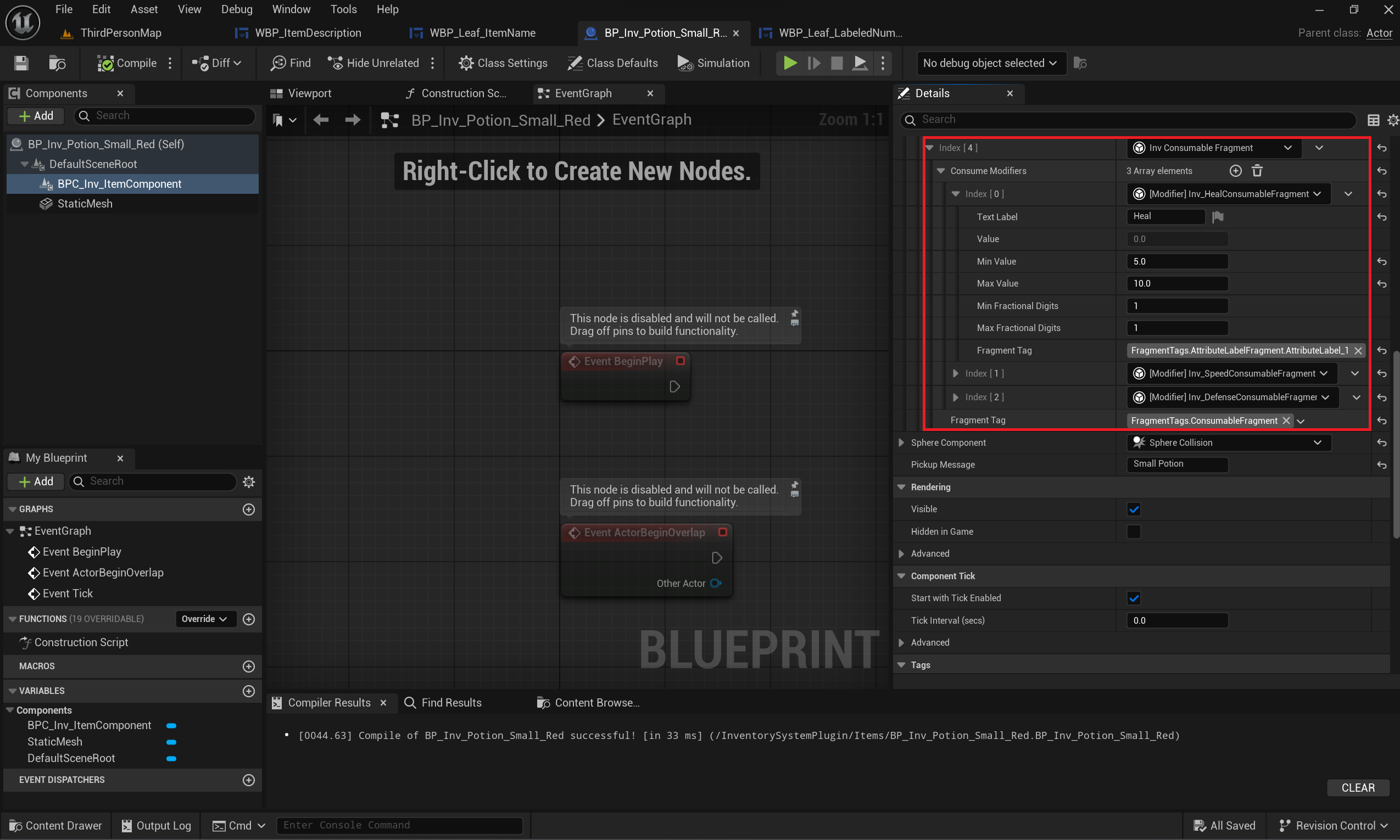Click the Browse to asset icon
The height and width of the screenshot is (840, 1400).
point(57,63)
